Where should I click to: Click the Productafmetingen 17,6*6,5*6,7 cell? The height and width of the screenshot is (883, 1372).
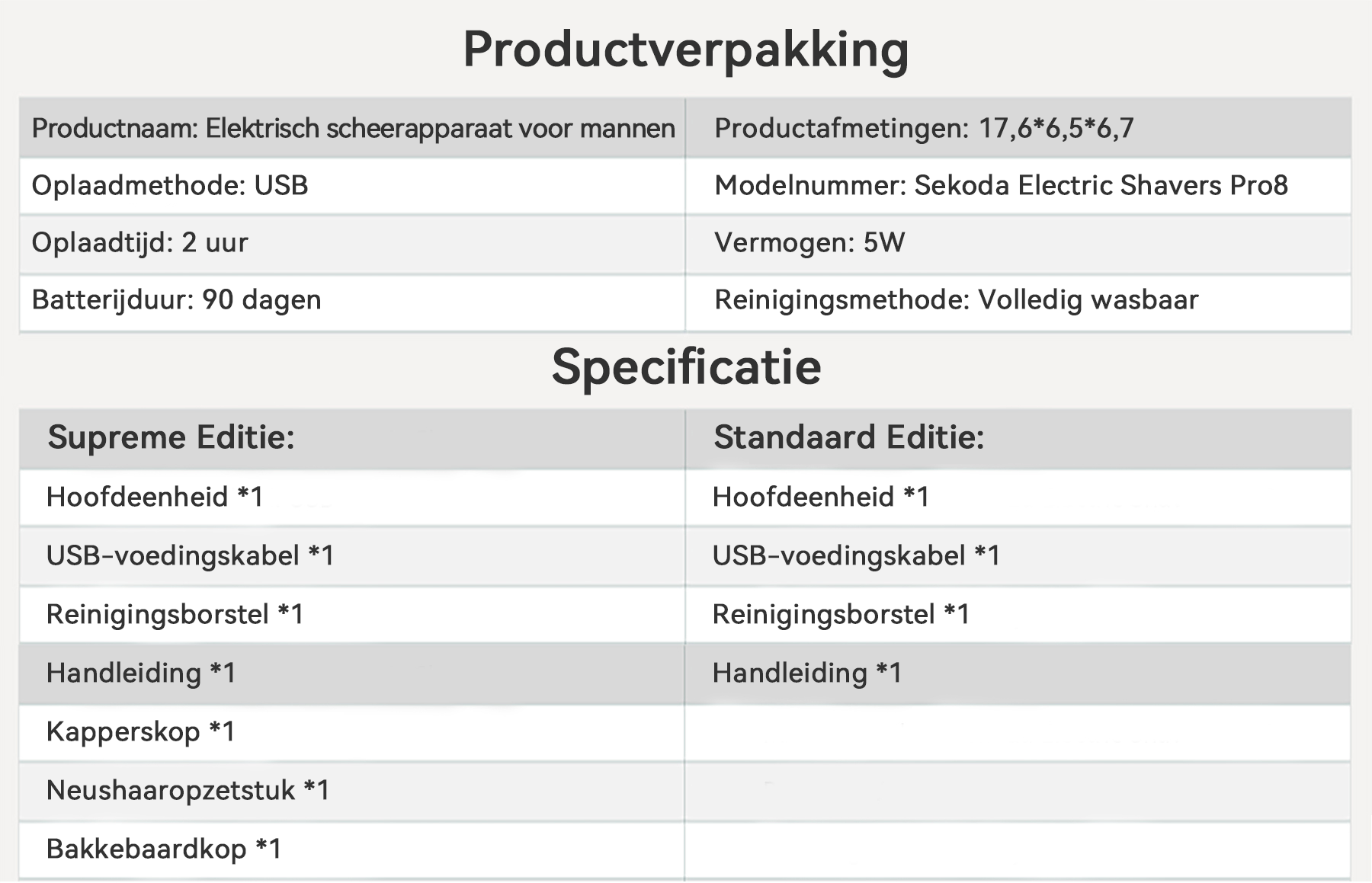click(924, 129)
